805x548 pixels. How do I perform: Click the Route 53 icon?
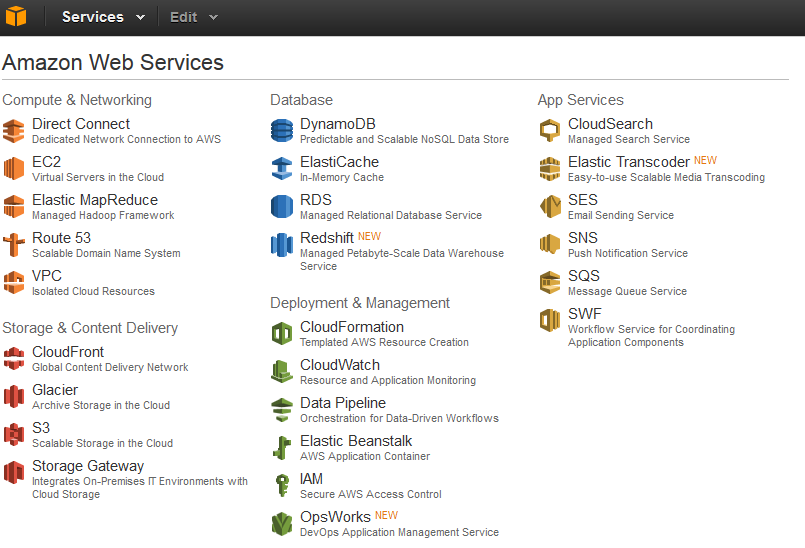[14, 244]
